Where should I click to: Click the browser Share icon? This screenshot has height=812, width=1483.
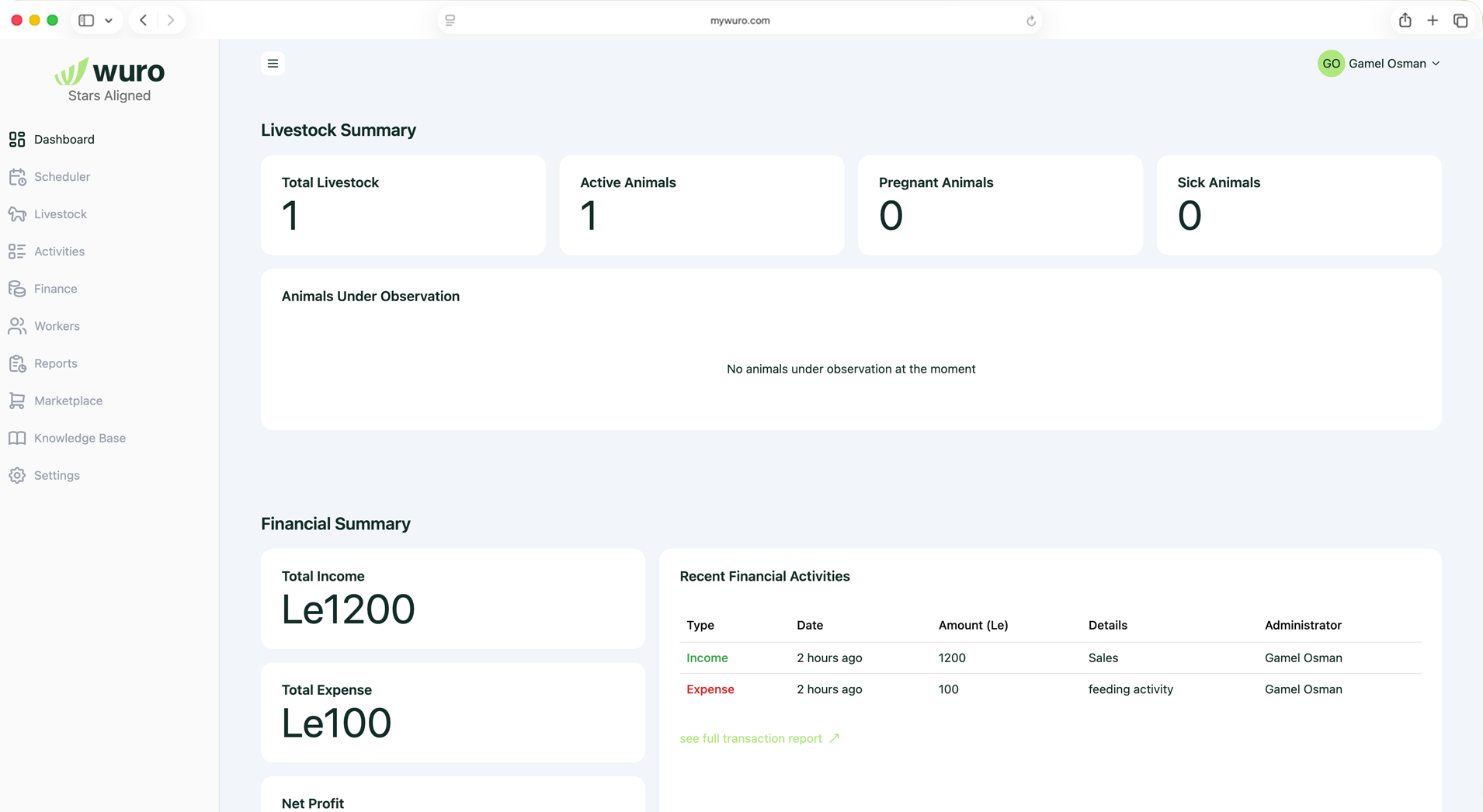[x=1405, y=21]
